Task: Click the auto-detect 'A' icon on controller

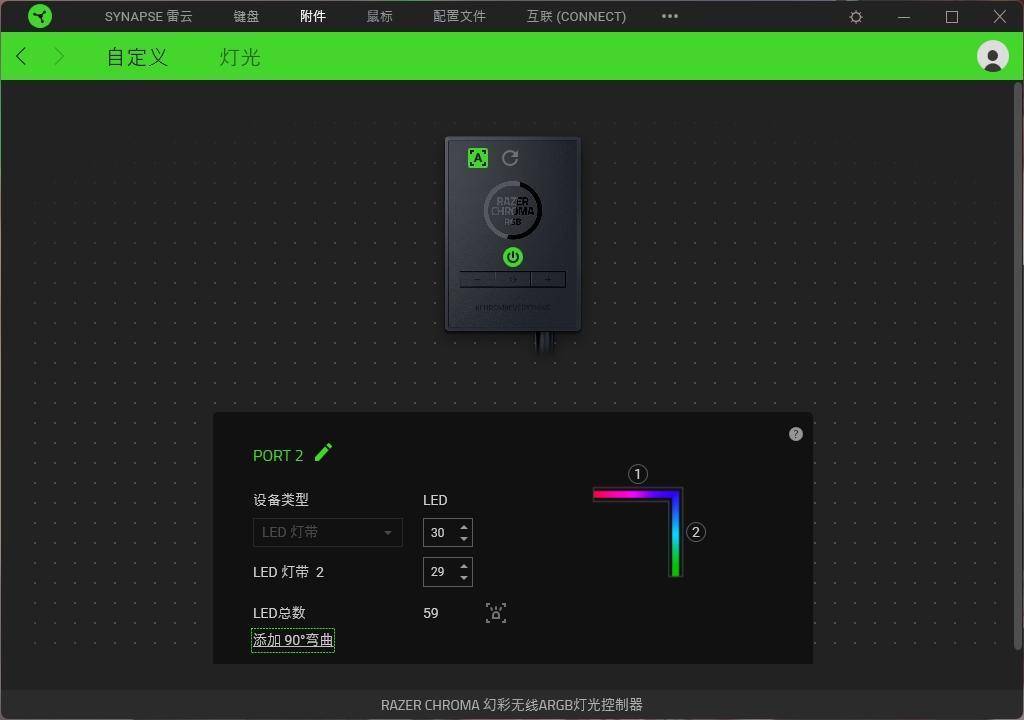Action: pos(478,158)
